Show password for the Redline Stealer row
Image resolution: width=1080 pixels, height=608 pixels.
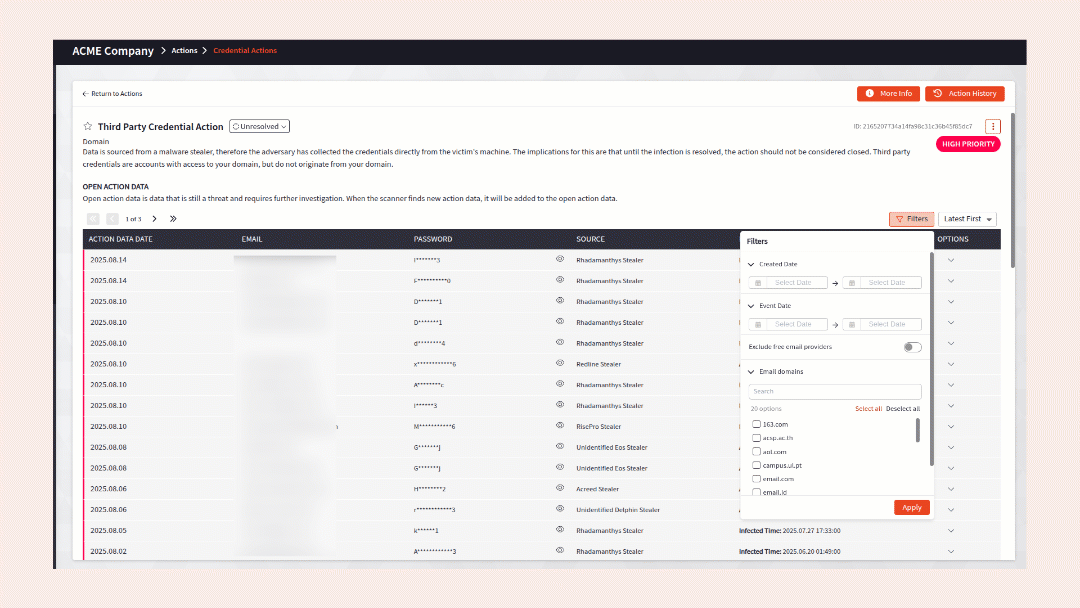coord(560,364)
